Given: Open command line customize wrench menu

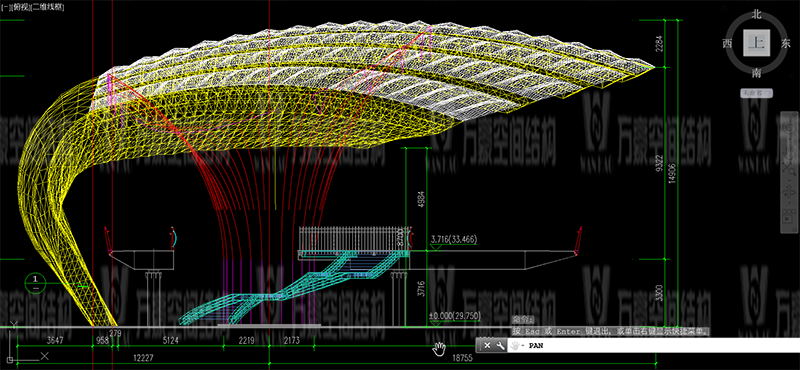Looking at the screenshot, I should pyautogui.click(x=501, y=346).
